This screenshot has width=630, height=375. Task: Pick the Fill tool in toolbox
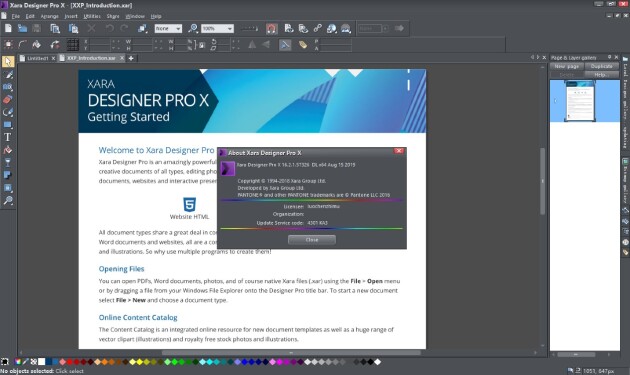coord(8,150)
